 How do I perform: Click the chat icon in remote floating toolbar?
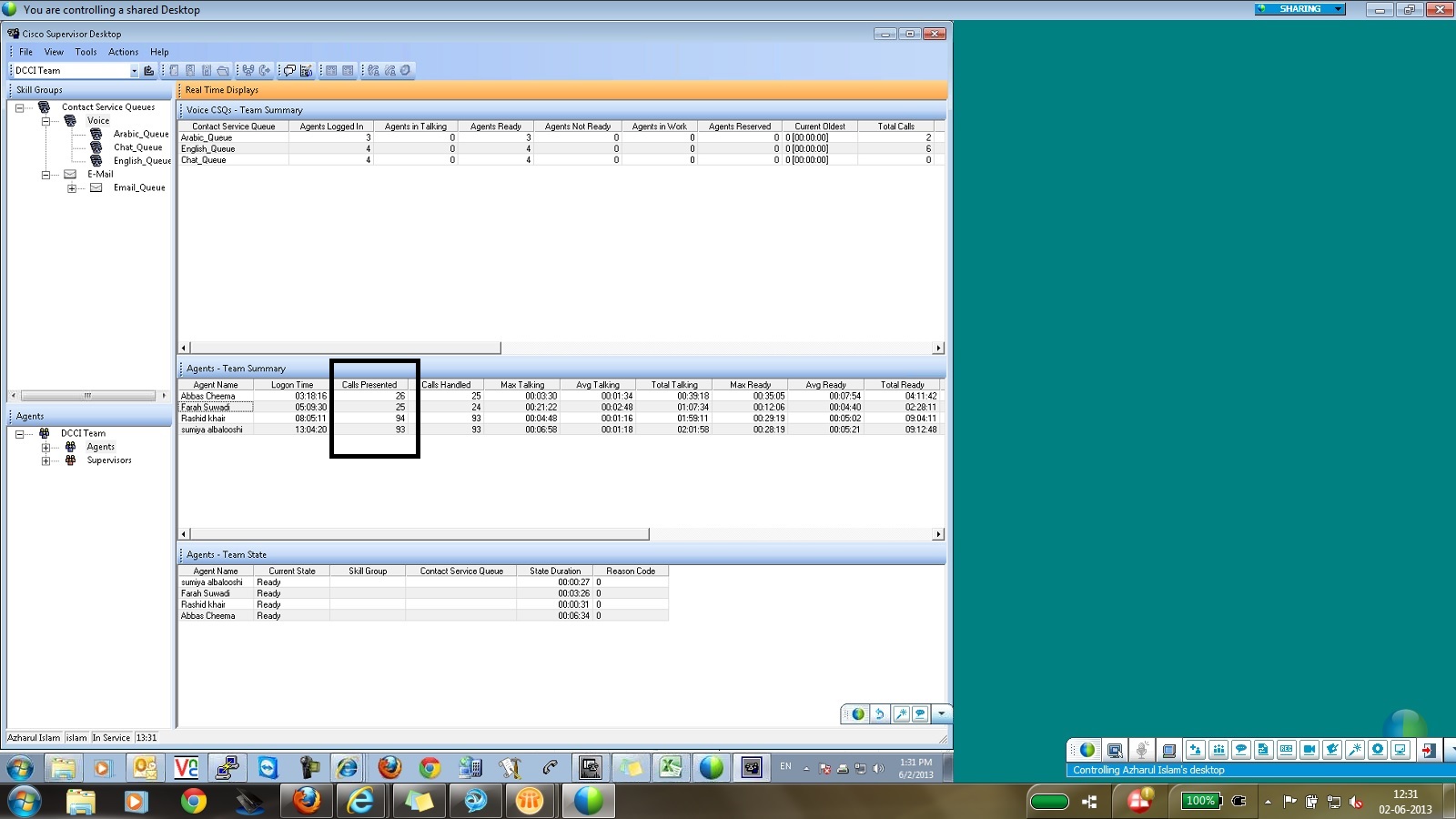click(x=920, y=713)
